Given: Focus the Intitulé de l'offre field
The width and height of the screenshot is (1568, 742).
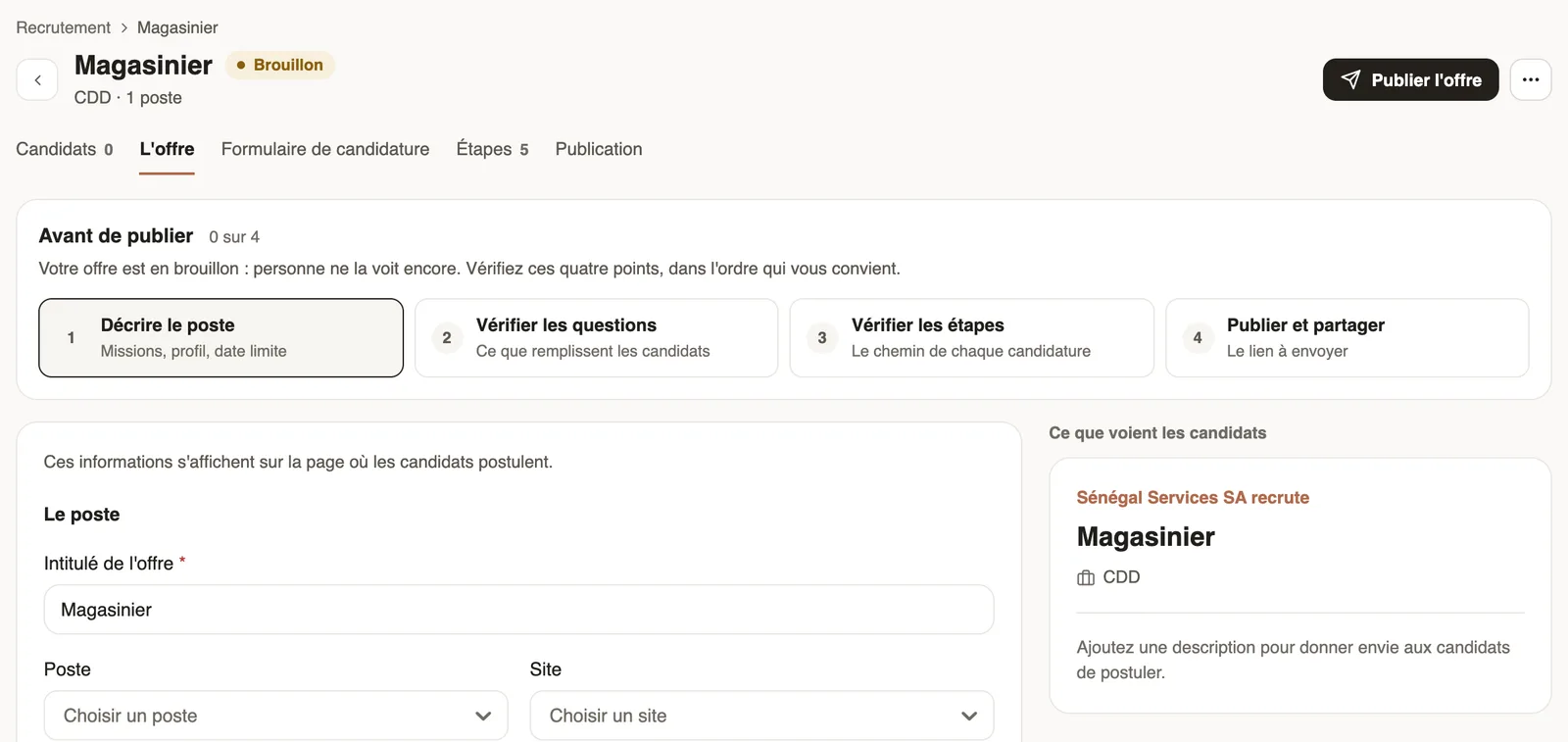Looking at the screenshot, I should pos(518,610).
